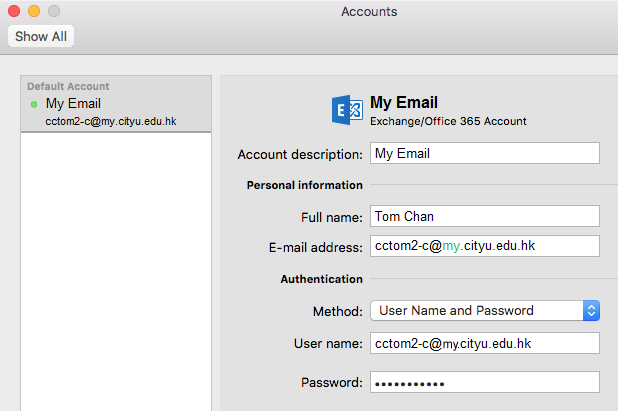
Task: Focus the Password field
Action: click(484, 382)
